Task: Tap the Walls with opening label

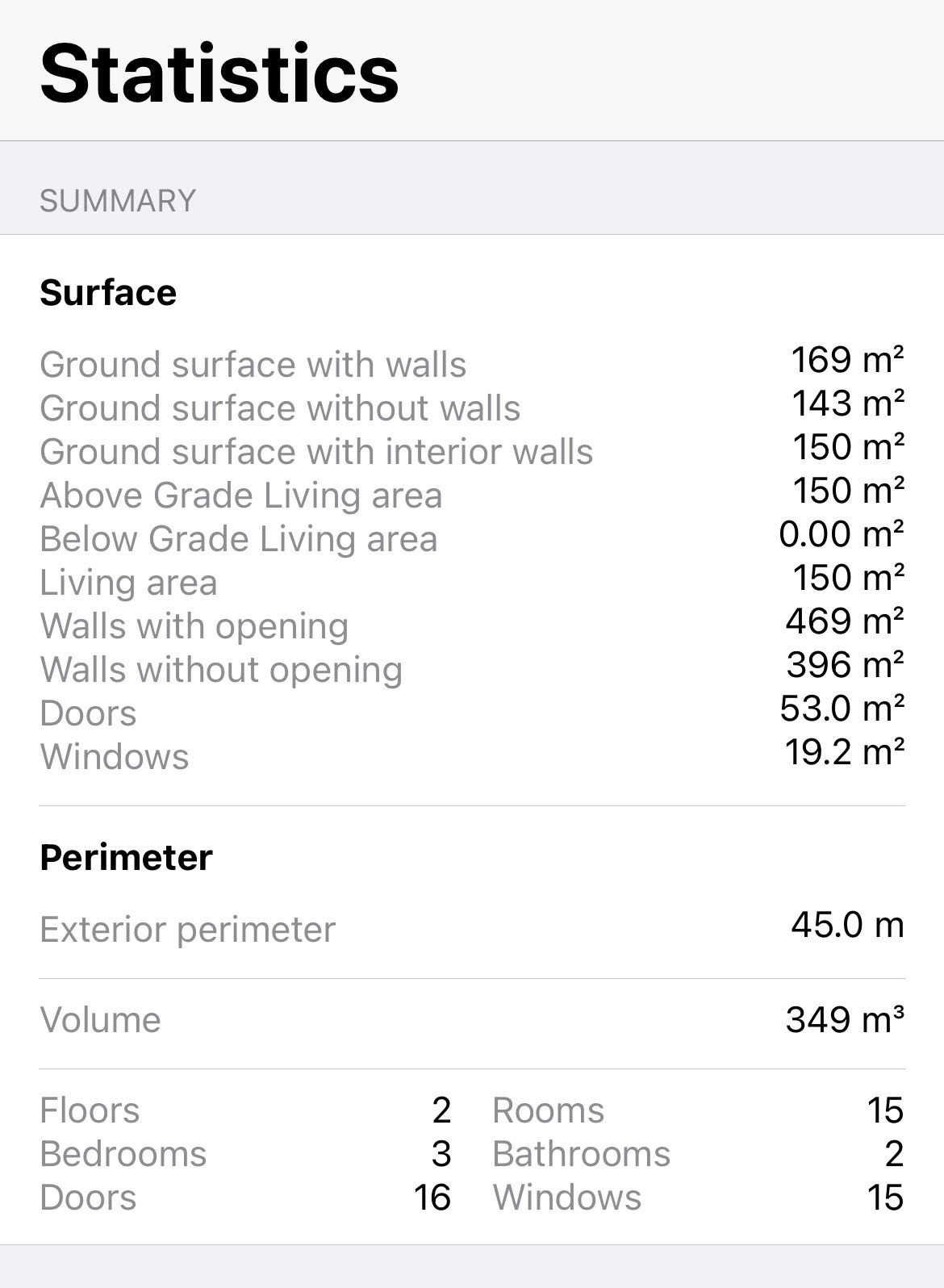Action: pyautogui.click(x=194, y=626)
